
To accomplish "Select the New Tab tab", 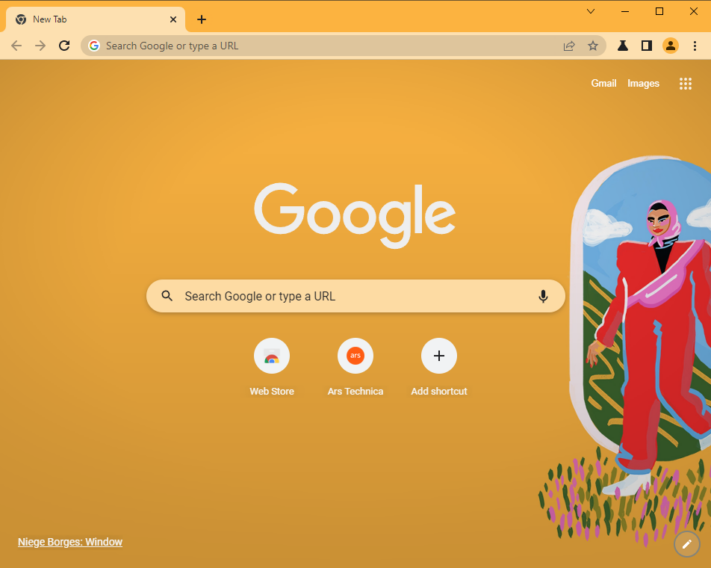I will click(x=95, y=19).
